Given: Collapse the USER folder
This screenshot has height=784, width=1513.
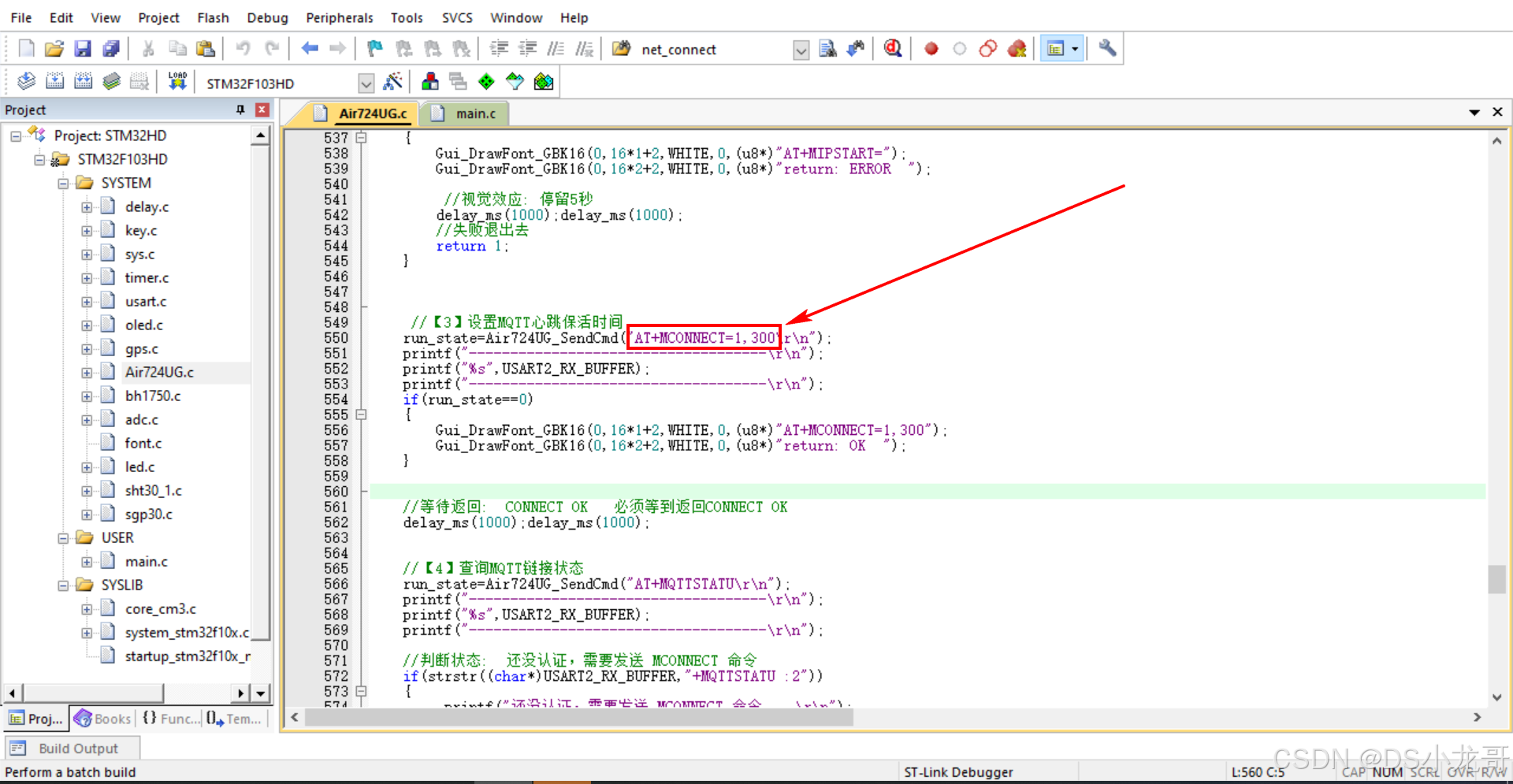Looking at the screenshot, I should pos(63,538).
